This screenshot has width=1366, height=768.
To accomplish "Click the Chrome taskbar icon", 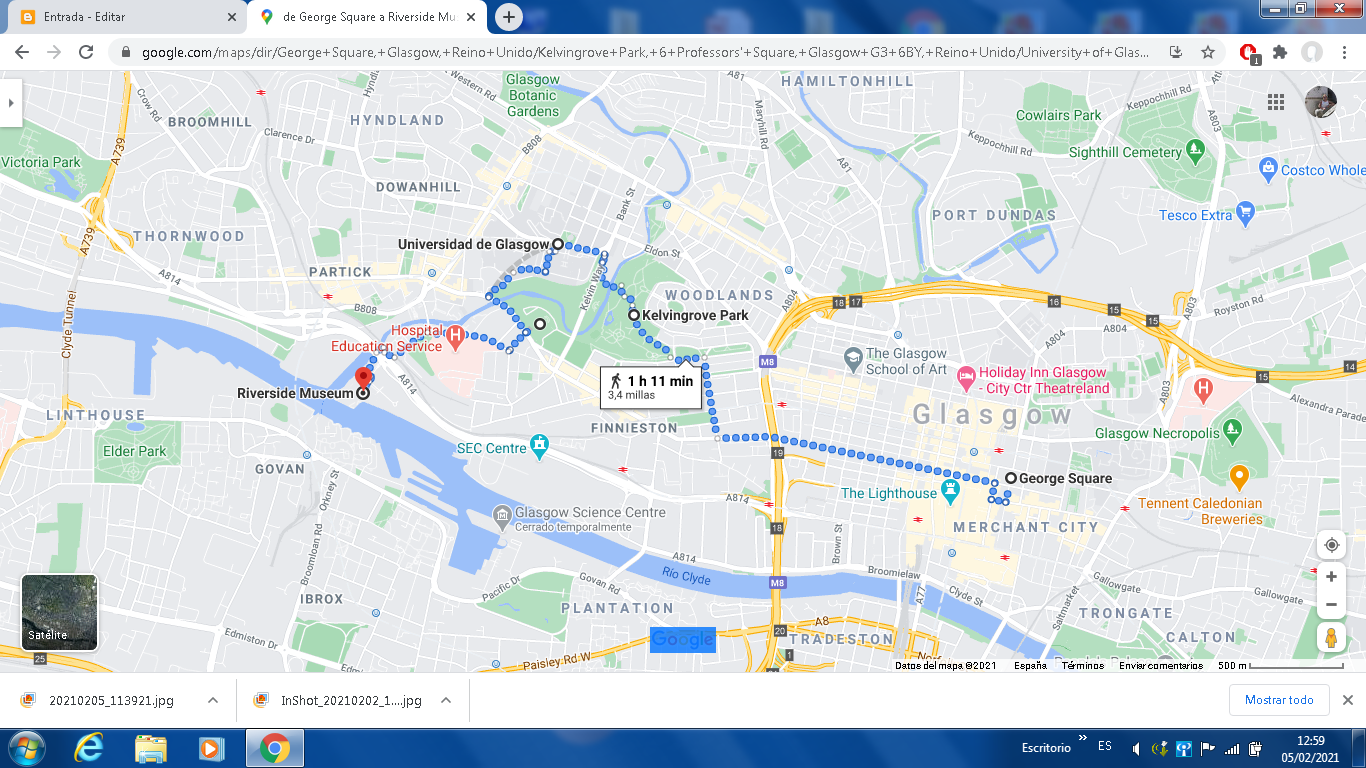I will click(274, 748).
